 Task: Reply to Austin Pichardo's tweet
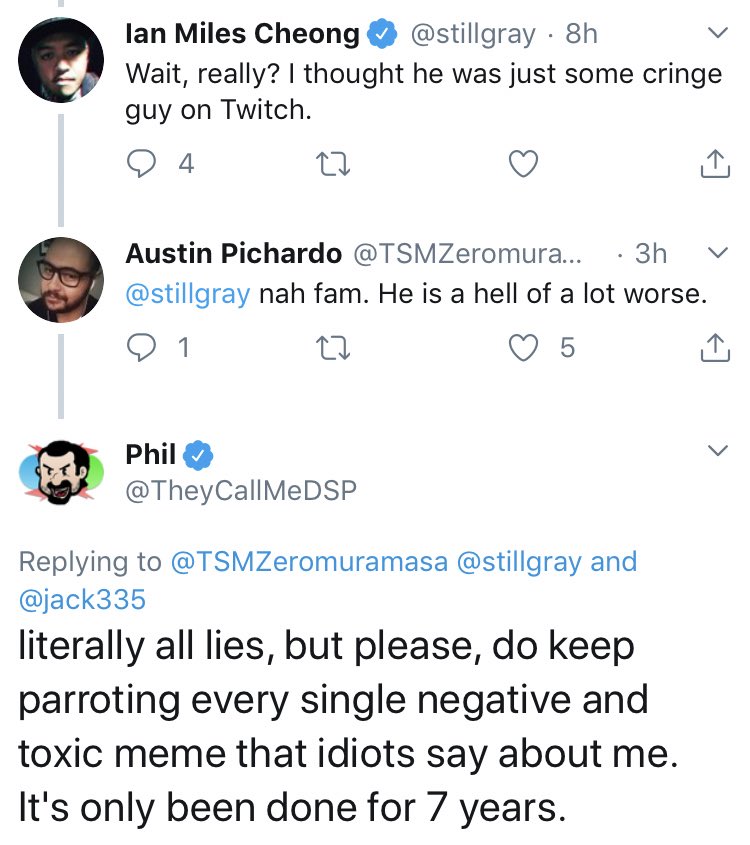(142, 347)
